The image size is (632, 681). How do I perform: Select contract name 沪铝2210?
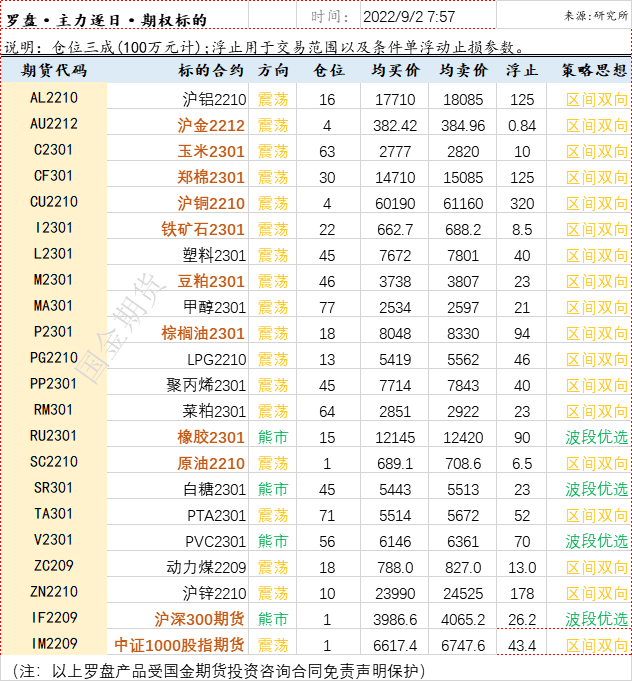(215, 100)
